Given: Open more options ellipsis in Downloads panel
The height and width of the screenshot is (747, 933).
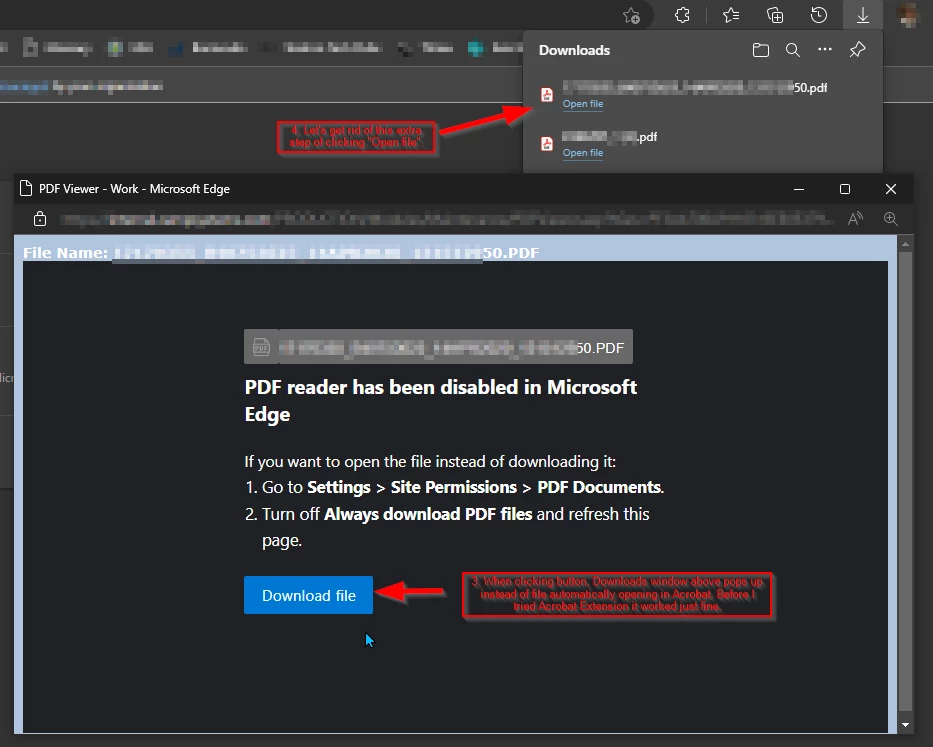Looking at the screenshot, I should click(825, 49).
